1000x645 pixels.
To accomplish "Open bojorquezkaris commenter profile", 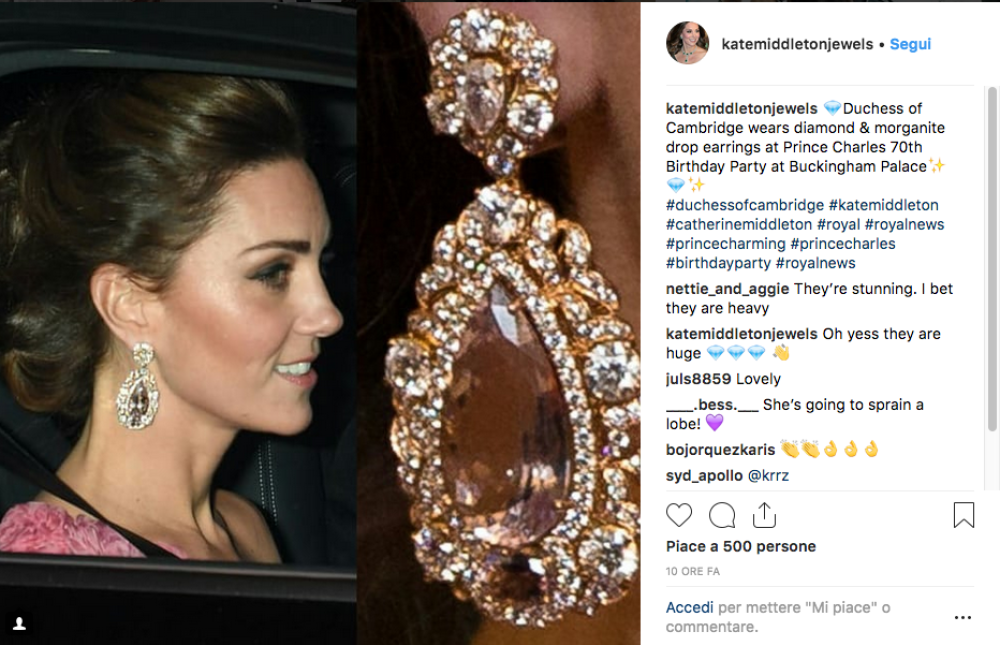I will click(x=720, y=450).
